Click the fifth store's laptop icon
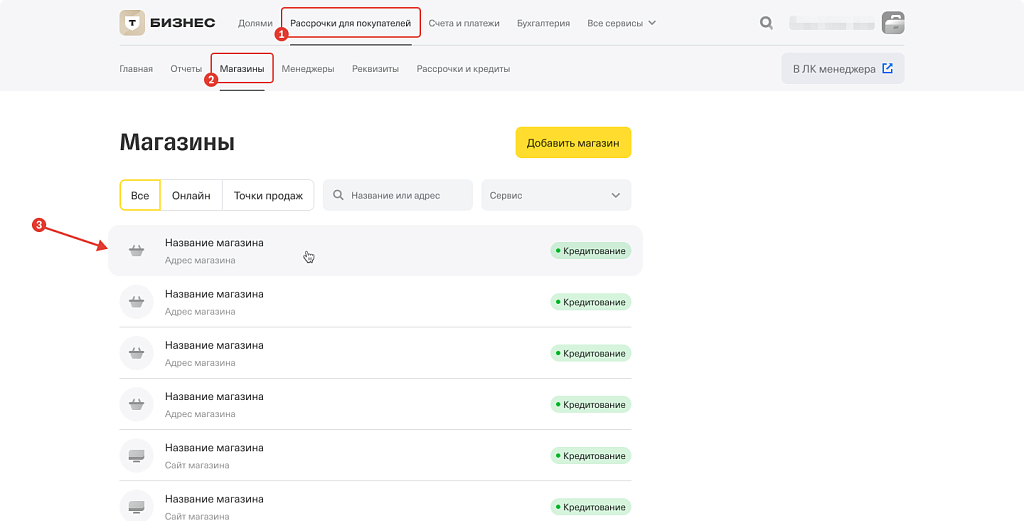1024x521 pixels. point(136,455)
